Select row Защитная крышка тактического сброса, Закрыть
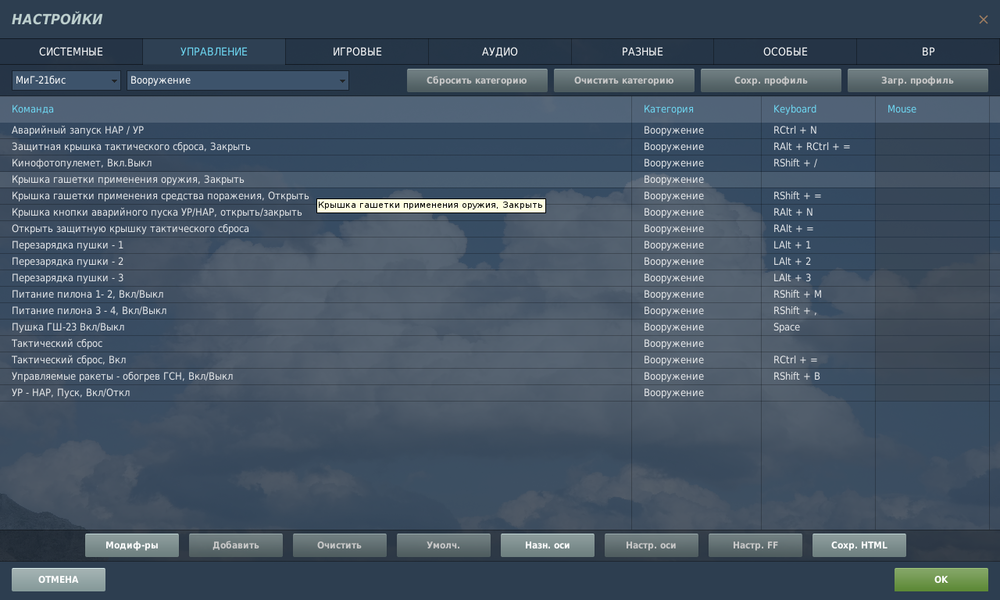This screenshot has height=600, width=1000. tap(495, 147)
